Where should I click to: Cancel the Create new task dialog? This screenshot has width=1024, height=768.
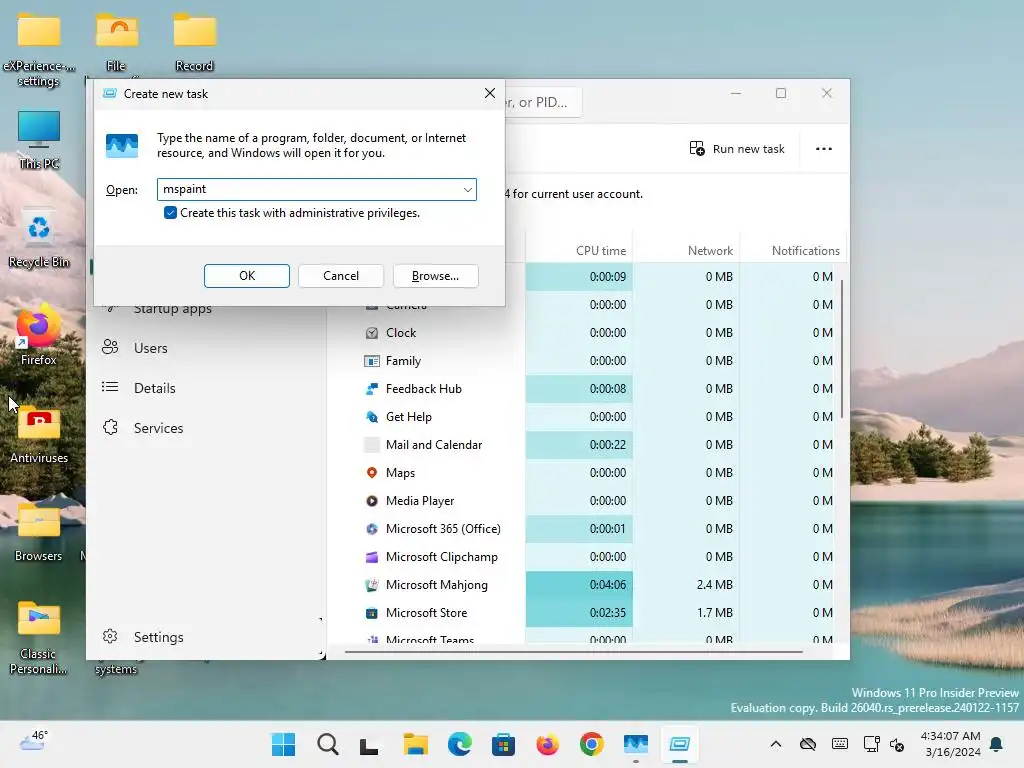click(x=341, y=276)
